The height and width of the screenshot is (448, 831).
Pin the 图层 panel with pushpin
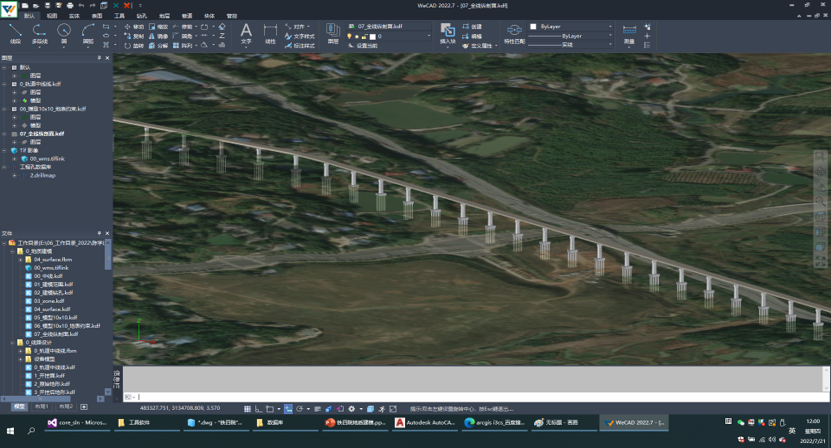[x=99, y=58]
